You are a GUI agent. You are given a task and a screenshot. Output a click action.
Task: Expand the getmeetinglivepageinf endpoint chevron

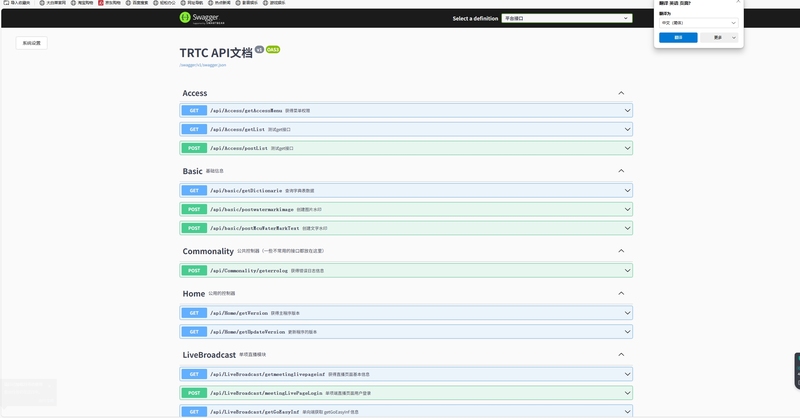[627, 374]
